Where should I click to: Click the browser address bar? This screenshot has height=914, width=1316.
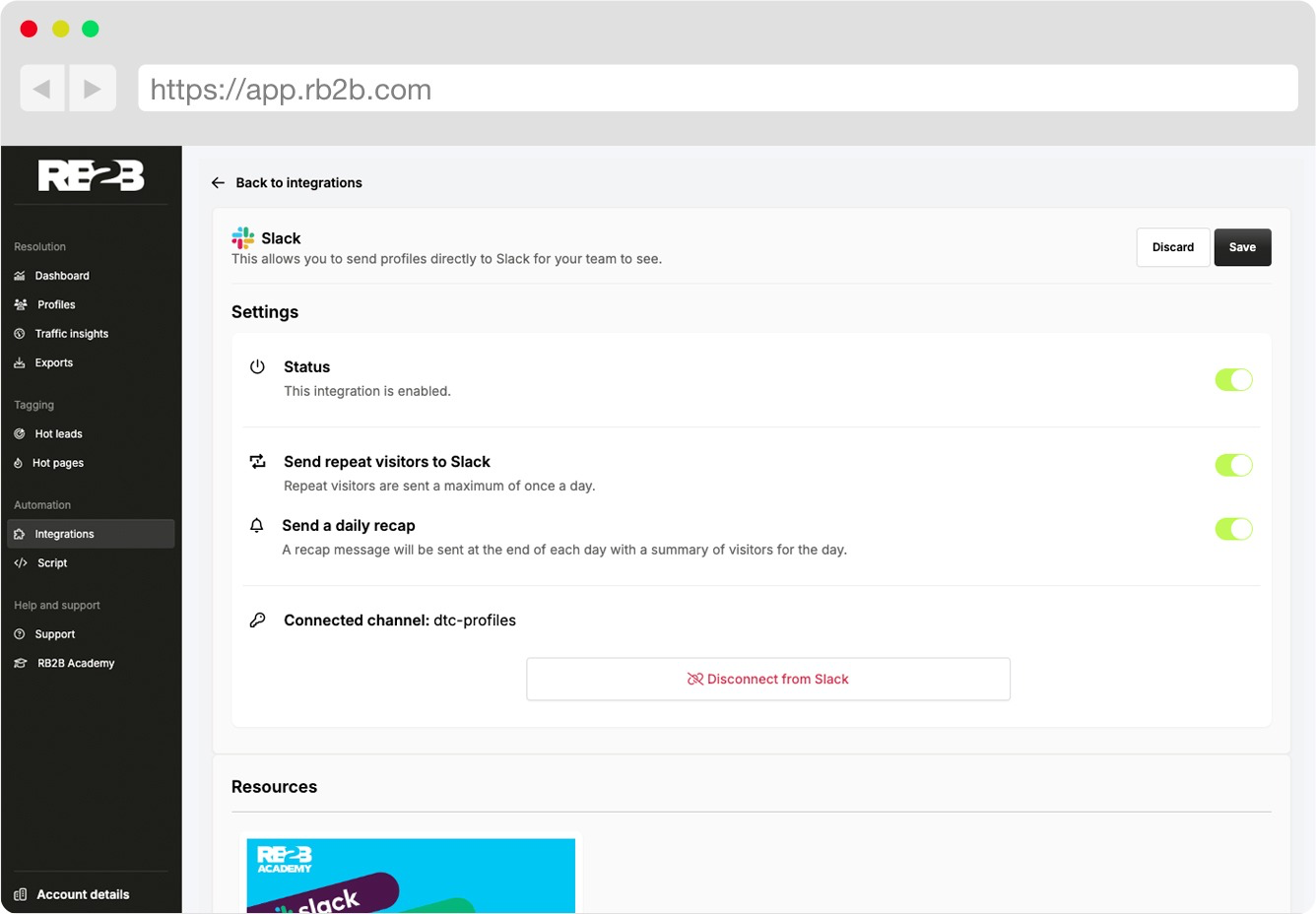[x=718, y=89]
